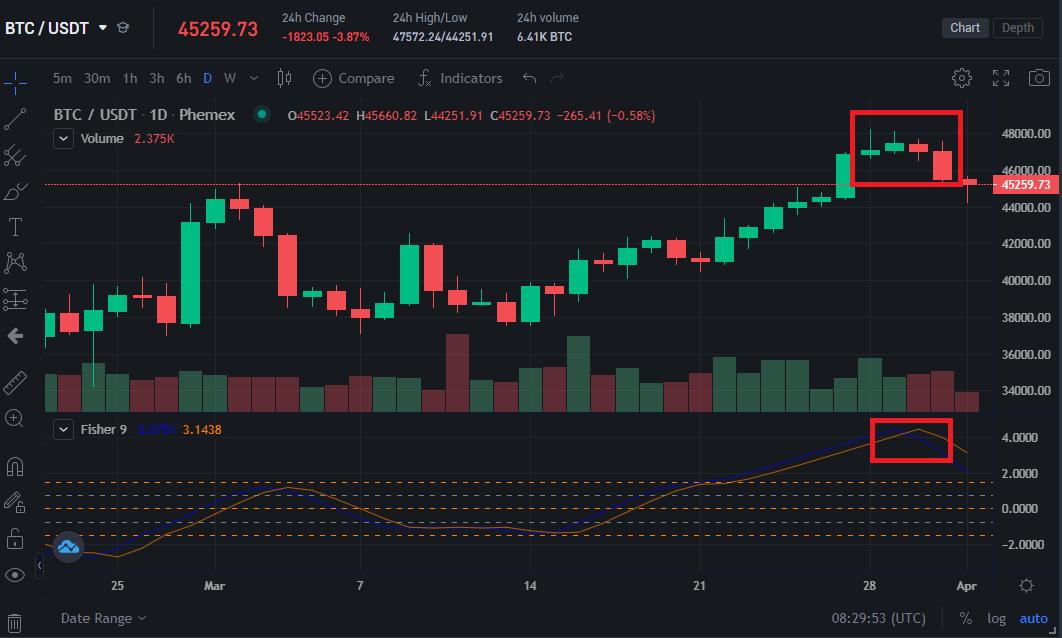Open the XABCD pattern tool
This screenshot has height=638, width=1062.
pos(16,261)
